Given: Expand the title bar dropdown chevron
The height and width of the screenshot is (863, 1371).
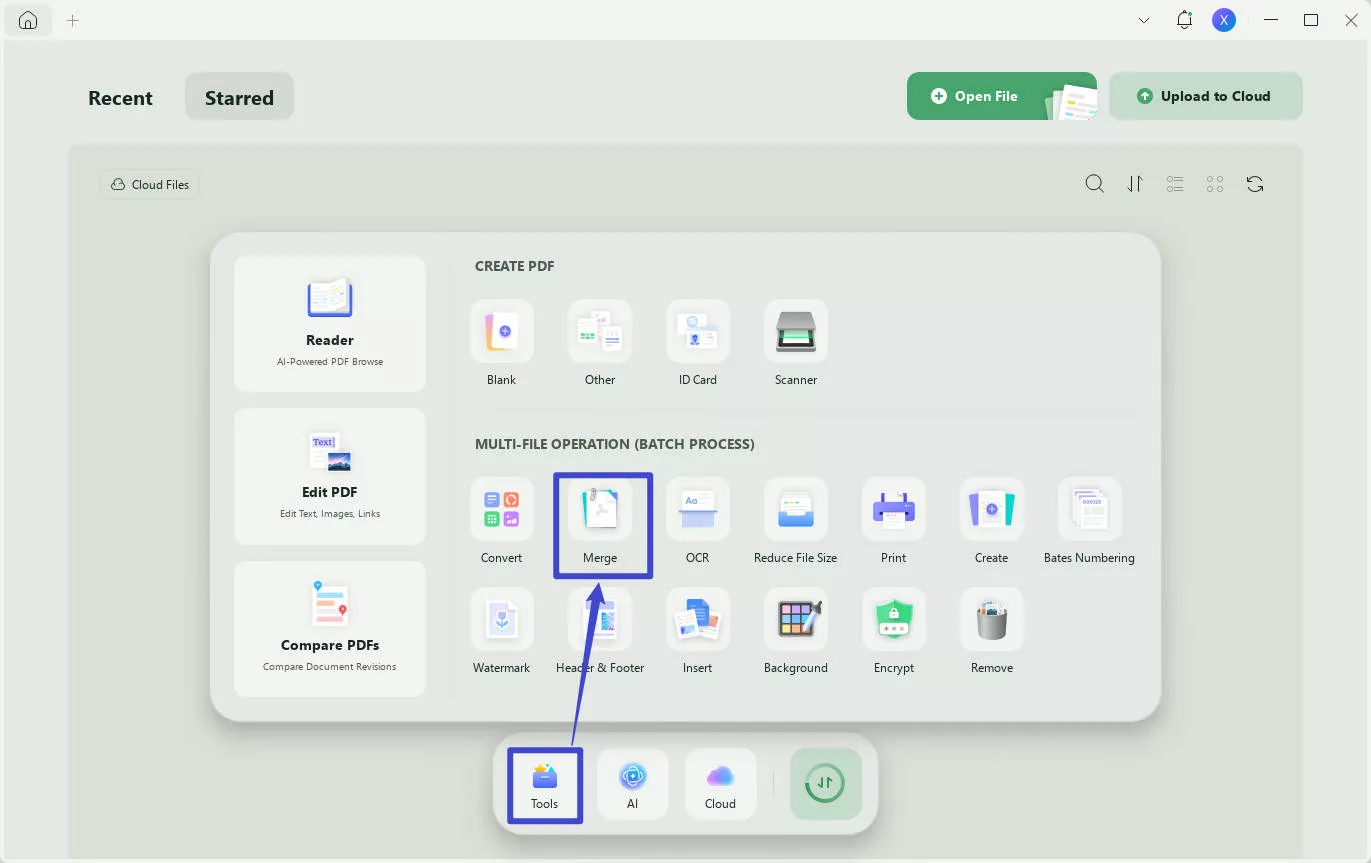Looking at the screenshot, I should coord(1144,20).
